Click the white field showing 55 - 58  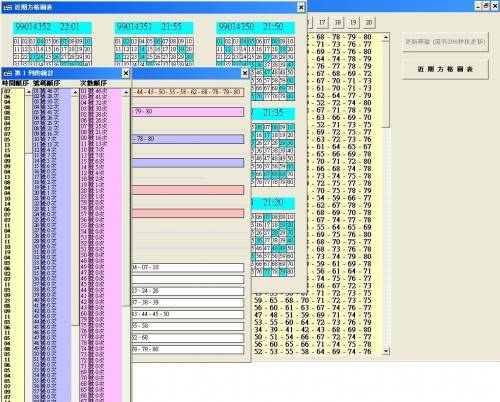coord(188,326)
